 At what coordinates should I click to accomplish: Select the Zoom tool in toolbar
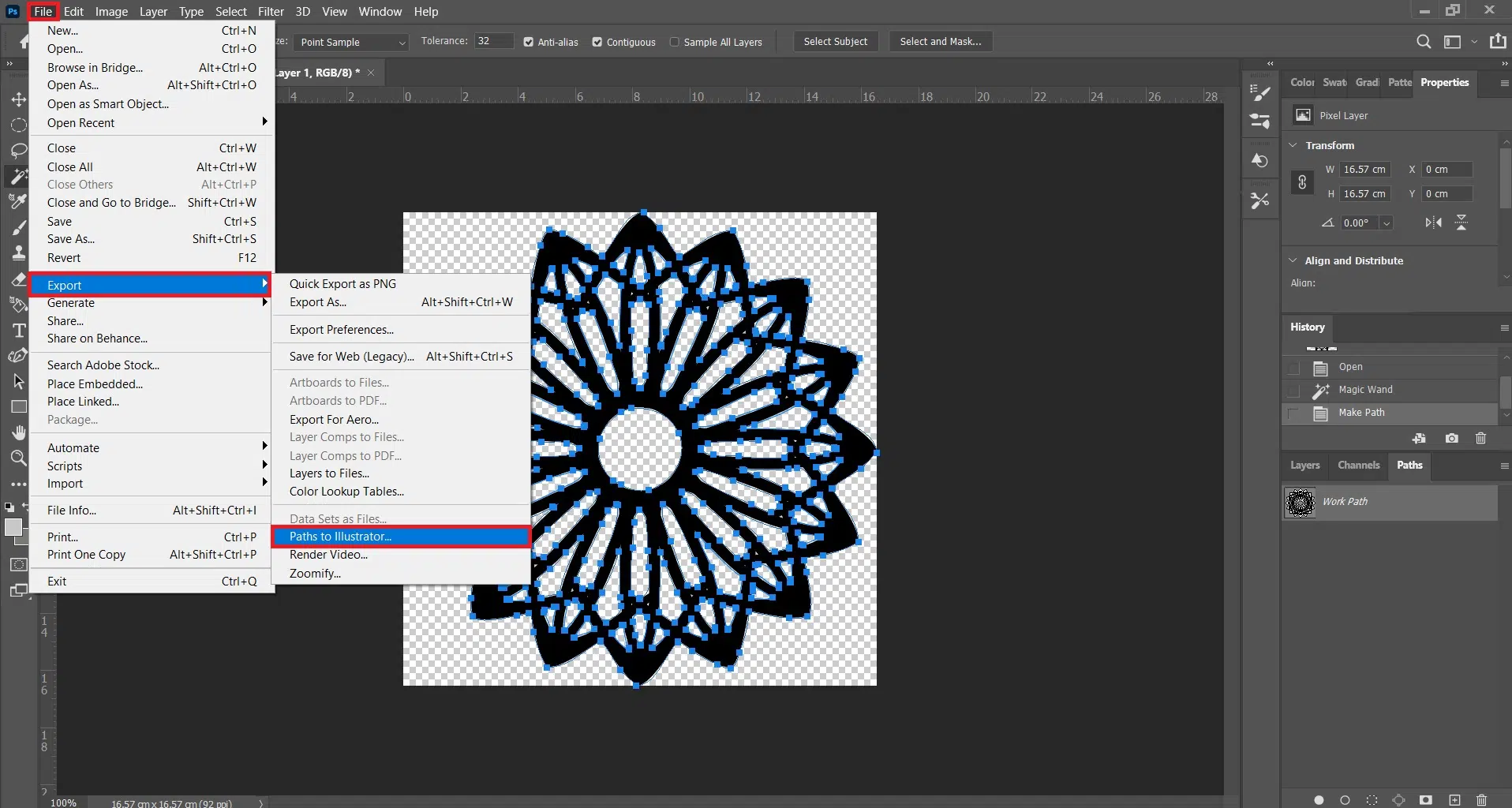point(18,458)
